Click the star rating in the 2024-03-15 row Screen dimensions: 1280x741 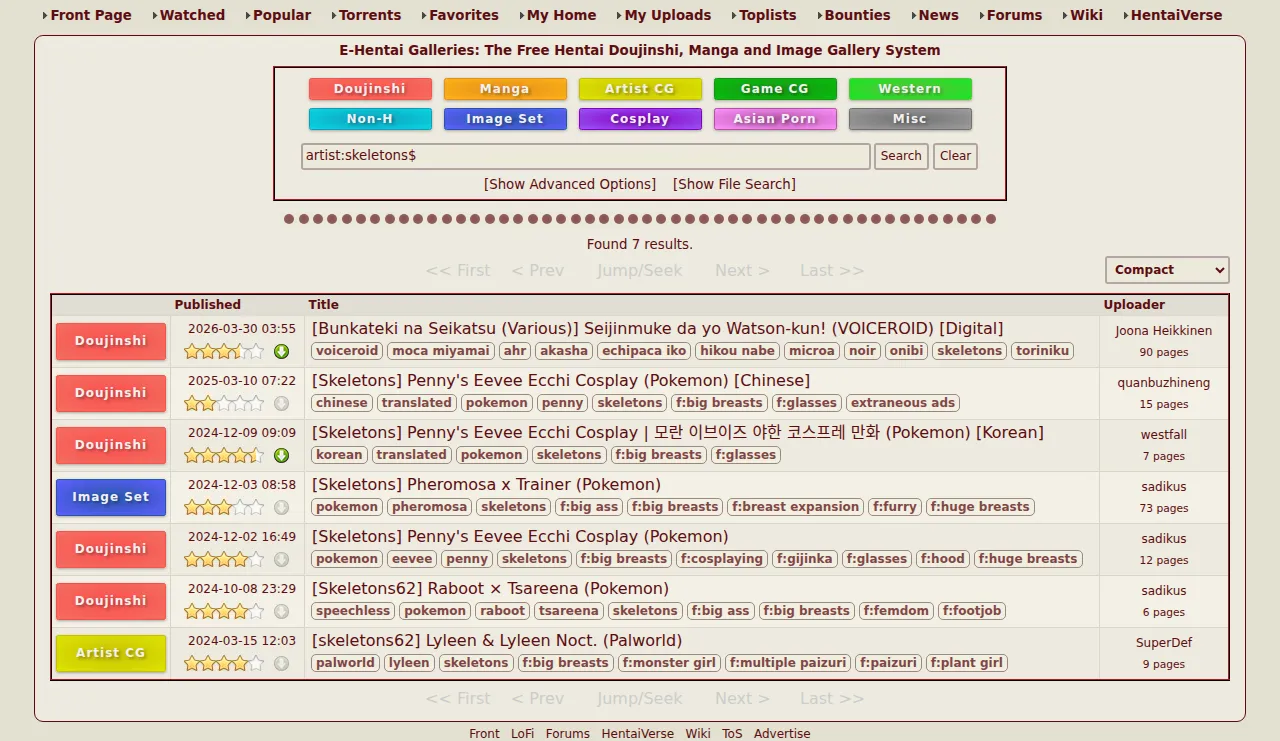pos(224,663)
